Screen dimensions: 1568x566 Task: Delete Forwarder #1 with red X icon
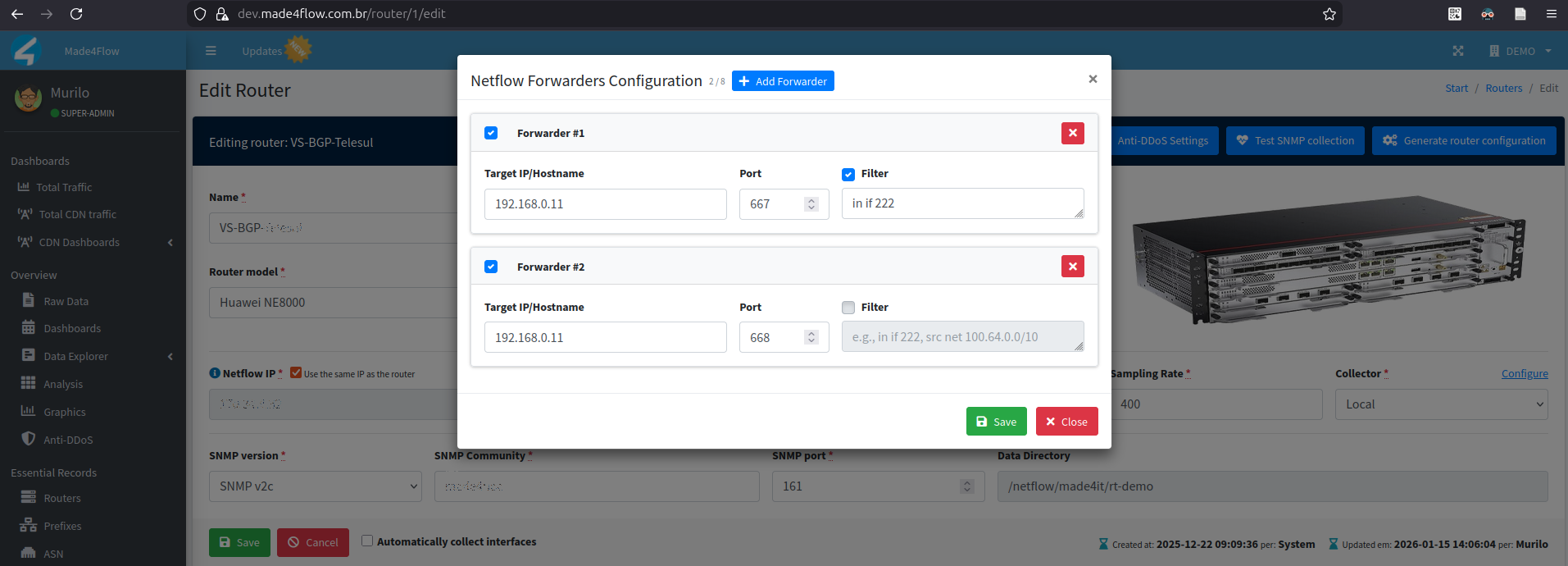[x=1072, y=133]
